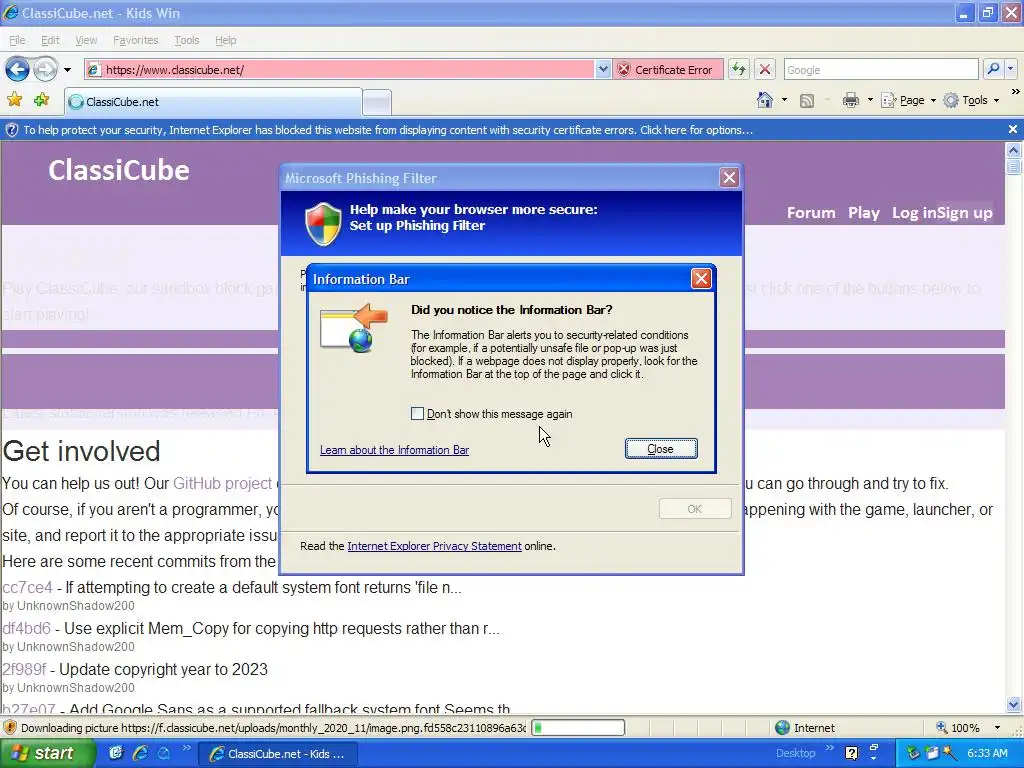Click the page vertical scrollbar up arrow
The image size is (1024, 768).
tap(1014, 150)
